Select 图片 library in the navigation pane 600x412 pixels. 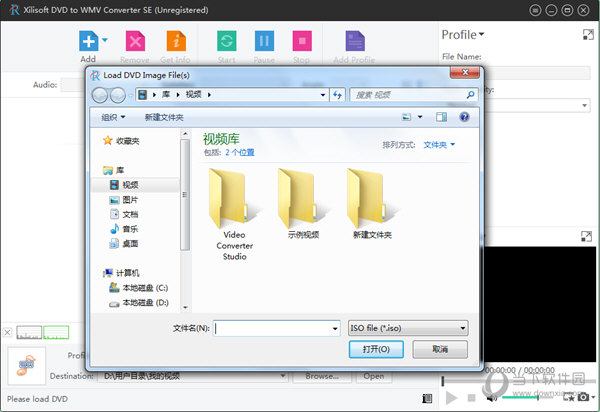pyautogui.click(x=130, y=200)
